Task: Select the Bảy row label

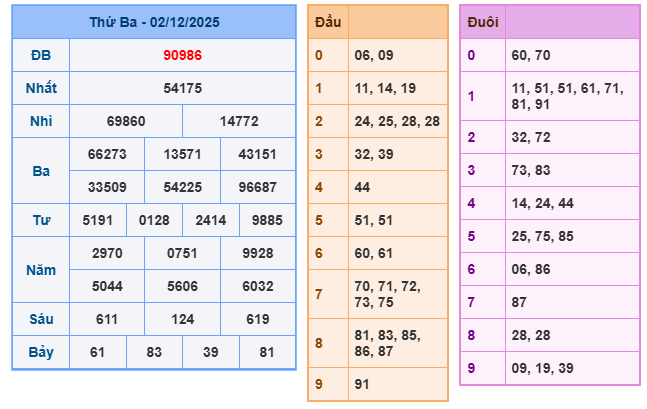Action: (41, 351)
